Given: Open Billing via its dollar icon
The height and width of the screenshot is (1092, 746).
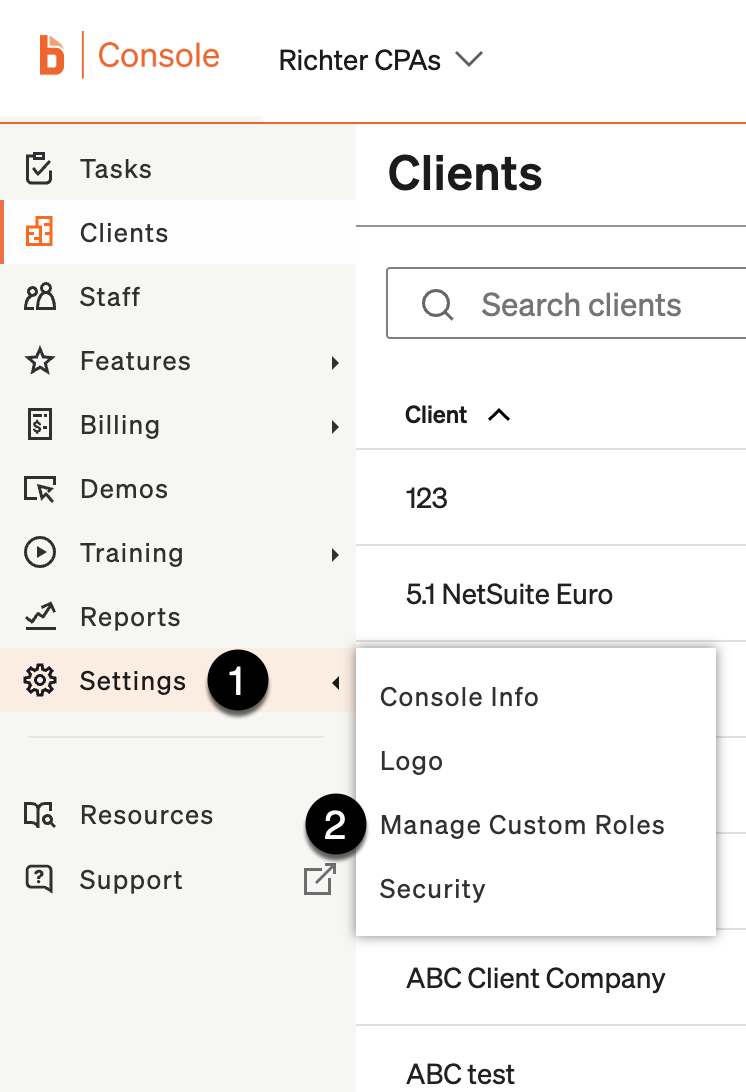Looking at the screenshot, I should 39,425.
